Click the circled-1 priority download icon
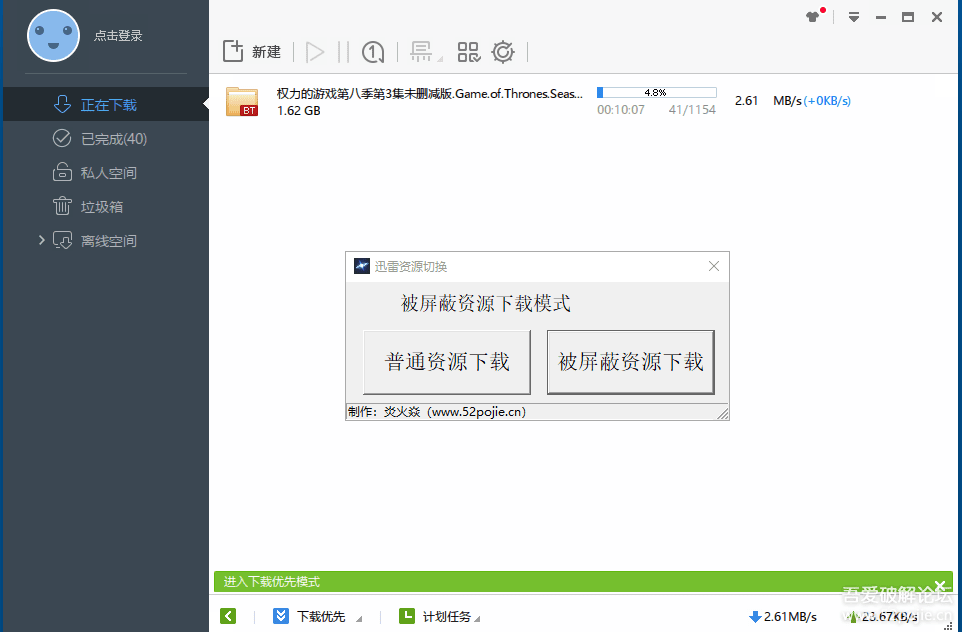Viewport: 962px width, 632px height. pyautogui.click(x=372, y=52)
